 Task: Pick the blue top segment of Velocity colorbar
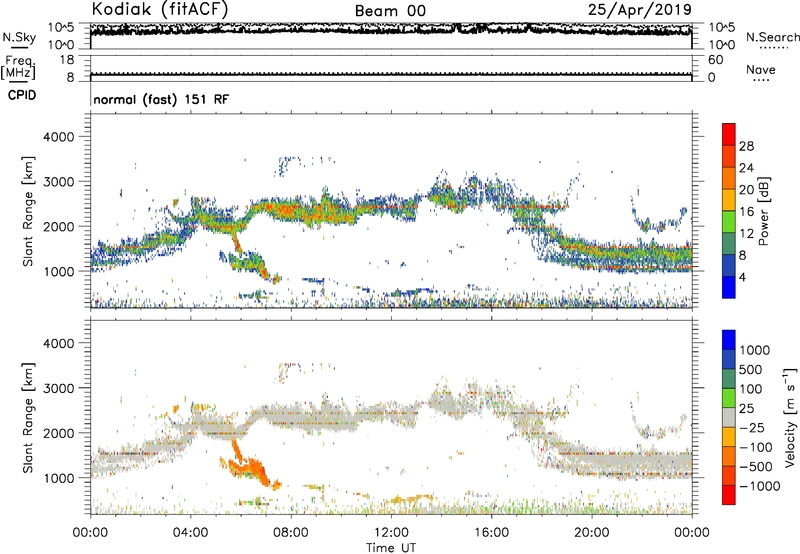pos(729,340)
